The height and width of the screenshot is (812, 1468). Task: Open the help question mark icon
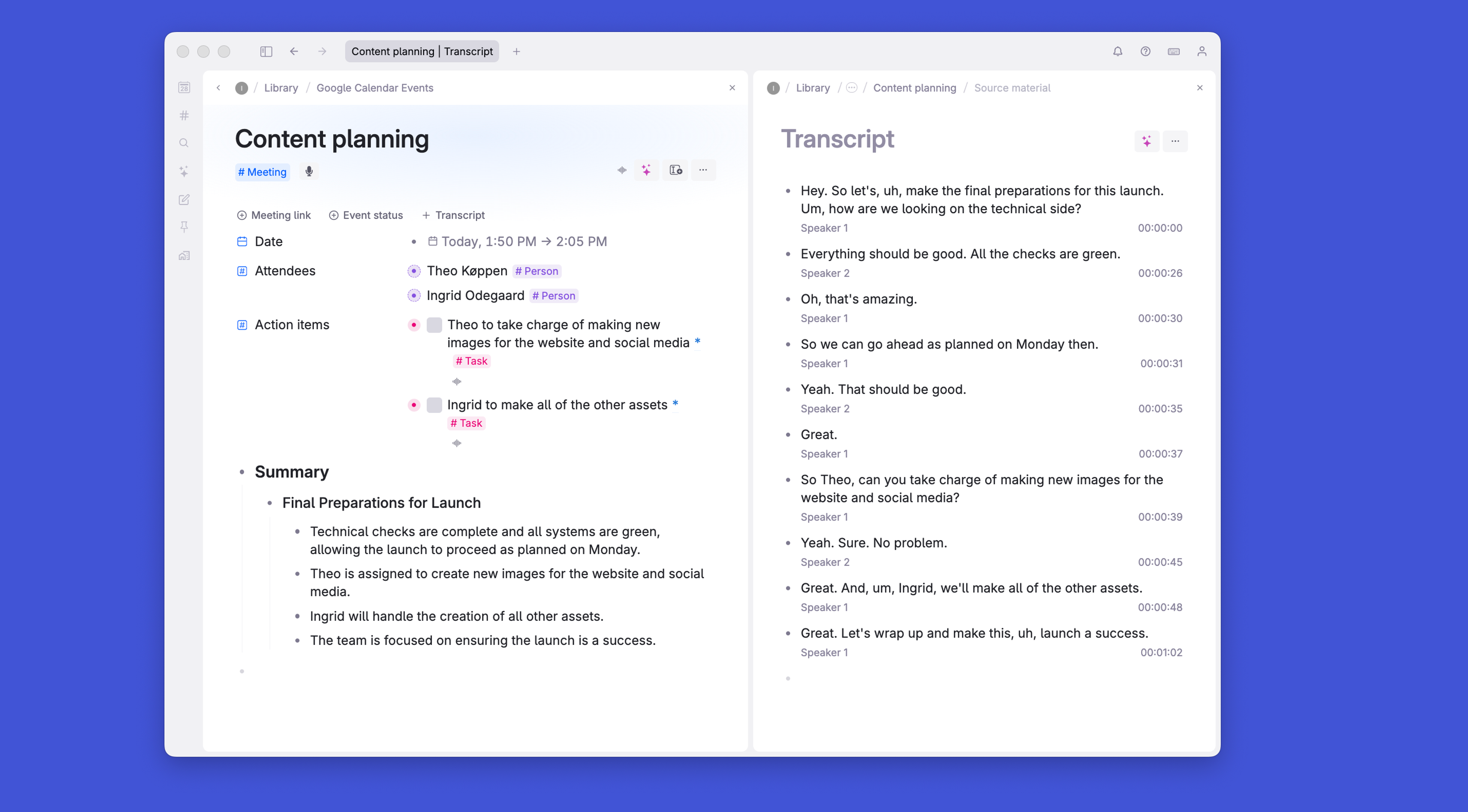[1145, 51]
